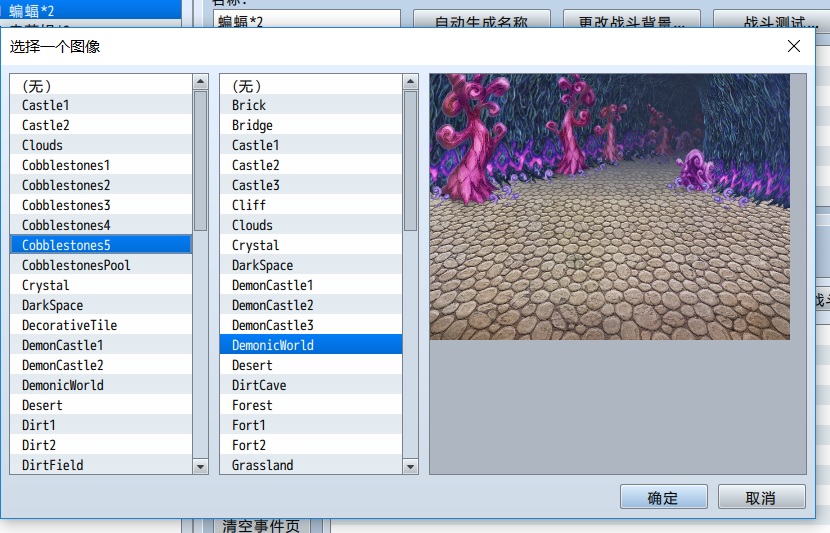The width and height of the screenshot is (830, 533).
Task: Select Brick in the right list
Action: (311, 105)
